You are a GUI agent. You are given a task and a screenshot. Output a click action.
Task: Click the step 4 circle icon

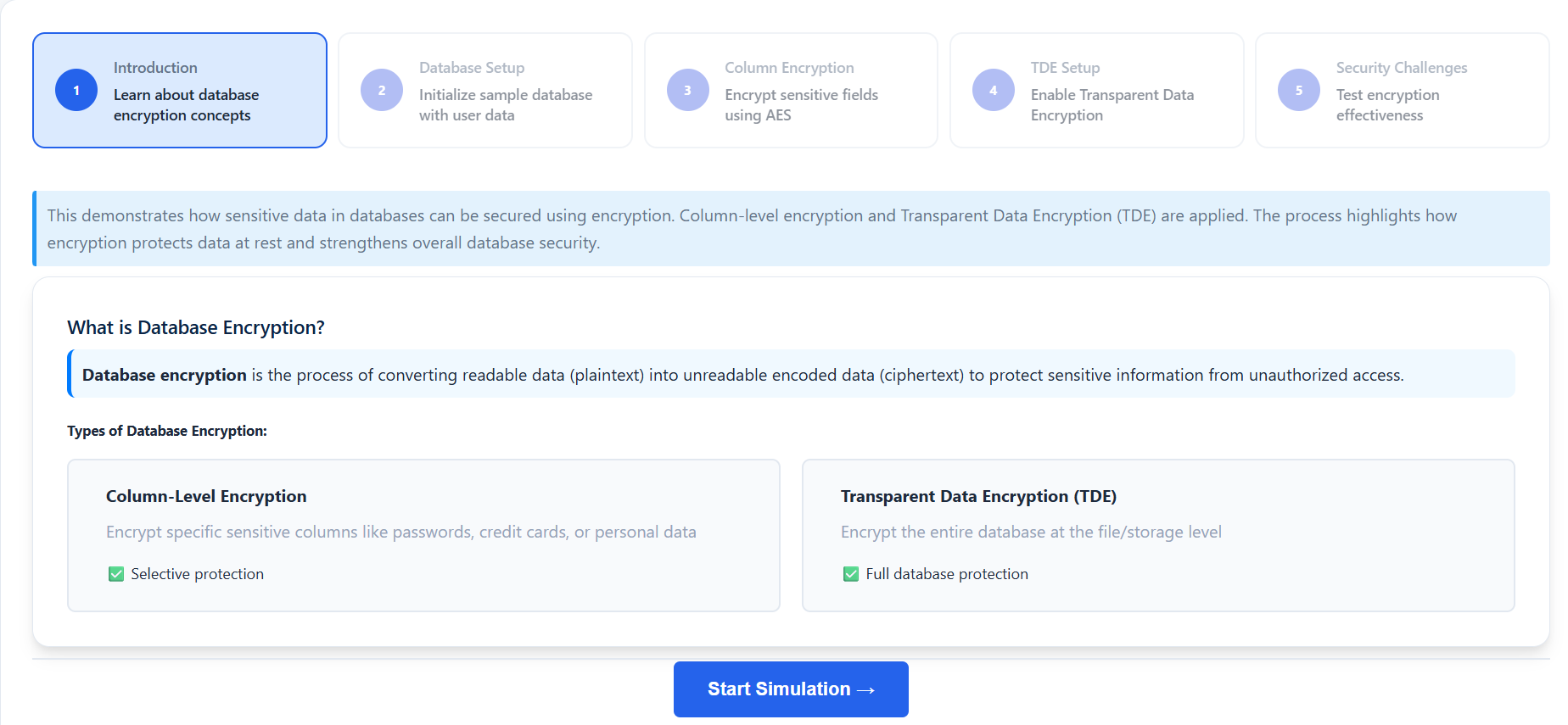click(993, 90)
